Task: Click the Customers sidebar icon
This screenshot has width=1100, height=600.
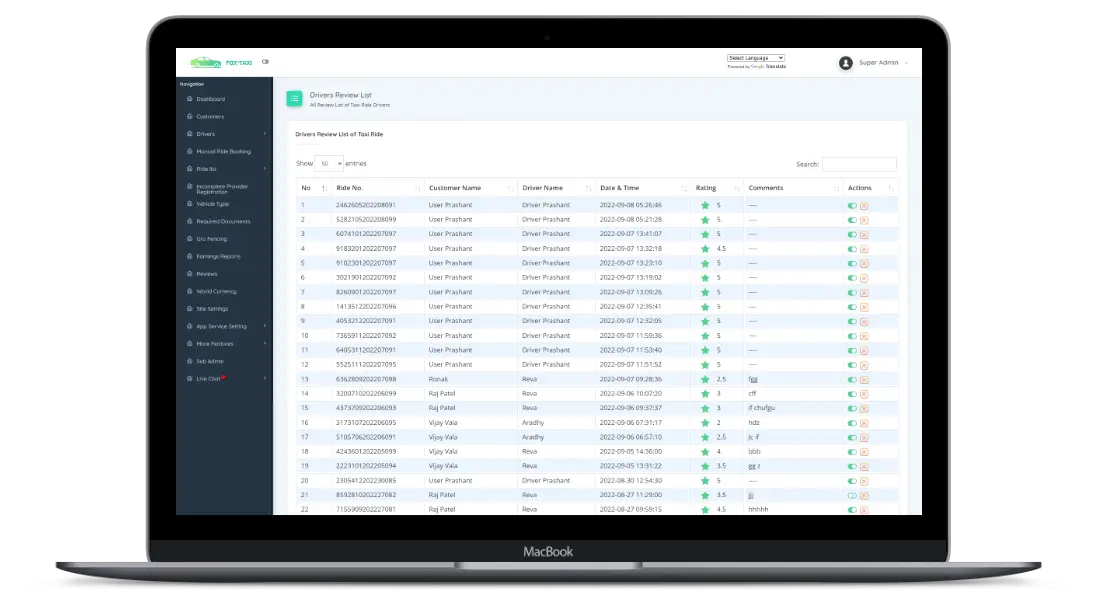Action: click(189, 116)
